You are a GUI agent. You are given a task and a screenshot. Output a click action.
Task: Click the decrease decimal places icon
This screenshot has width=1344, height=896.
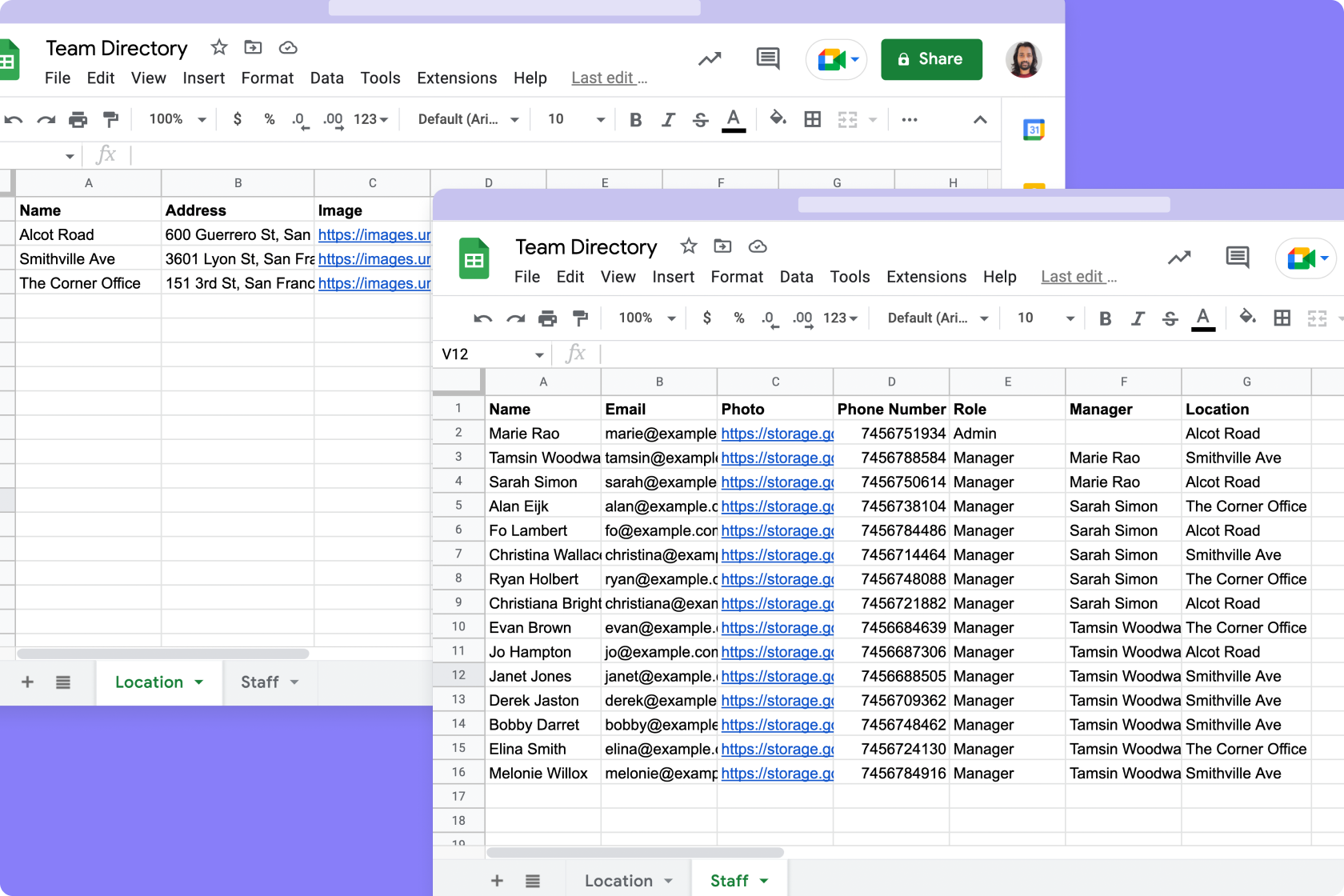(769, 318)
